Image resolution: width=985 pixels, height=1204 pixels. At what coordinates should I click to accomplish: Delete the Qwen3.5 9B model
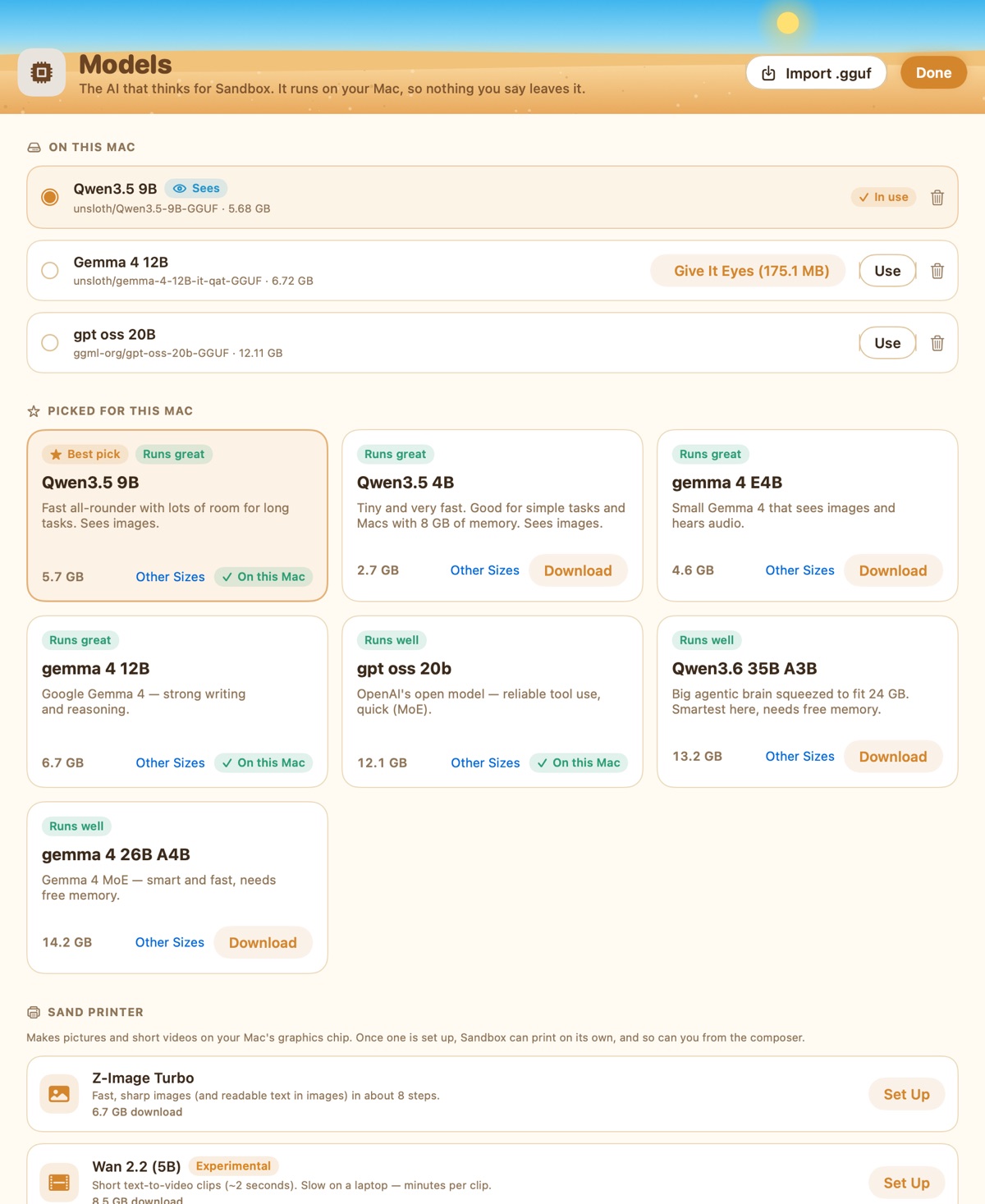click(937, 198)
